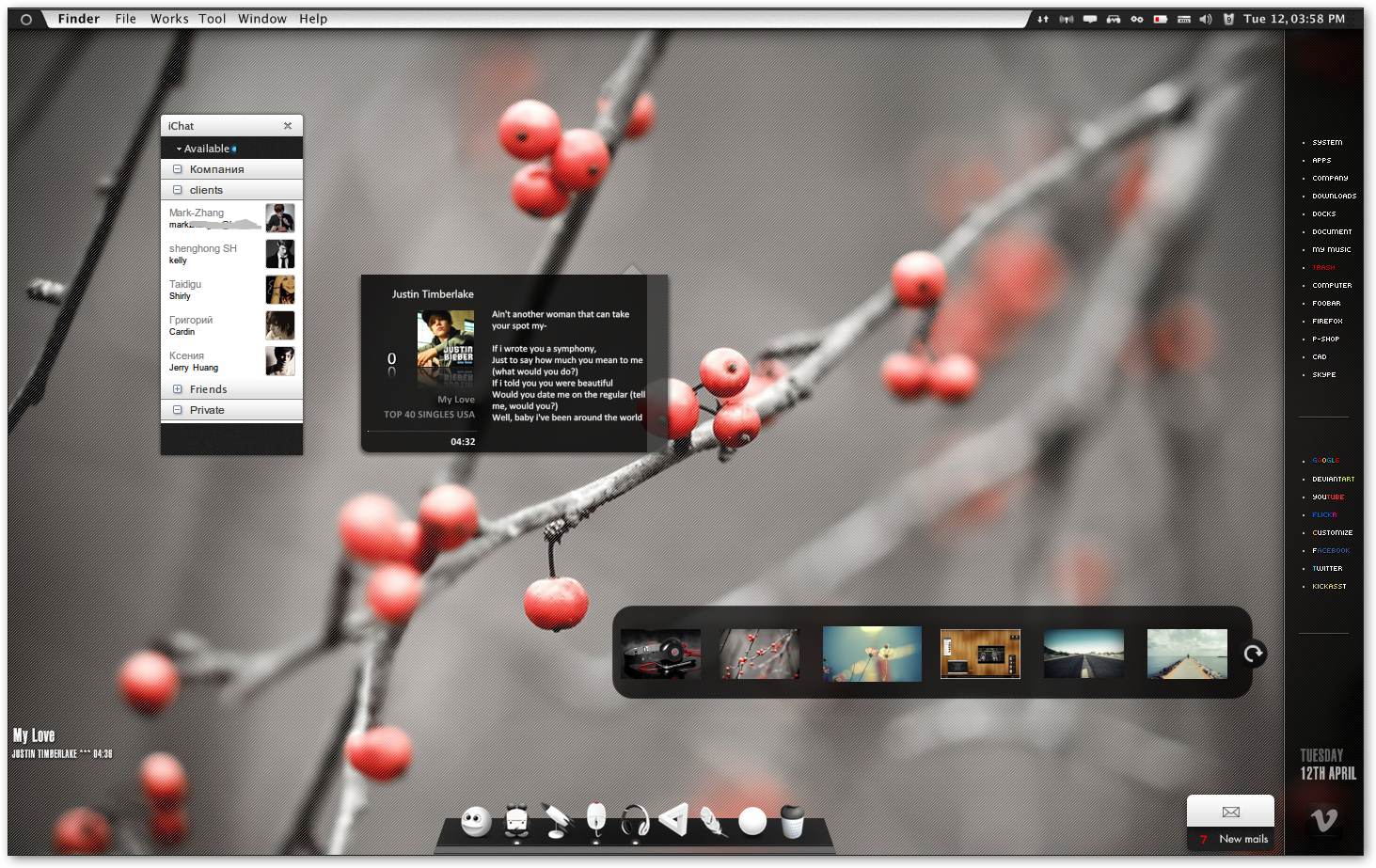Open the SKYPE sidebar link
The height and width of the screenshot is (868, 1376).
point(1323,375)
